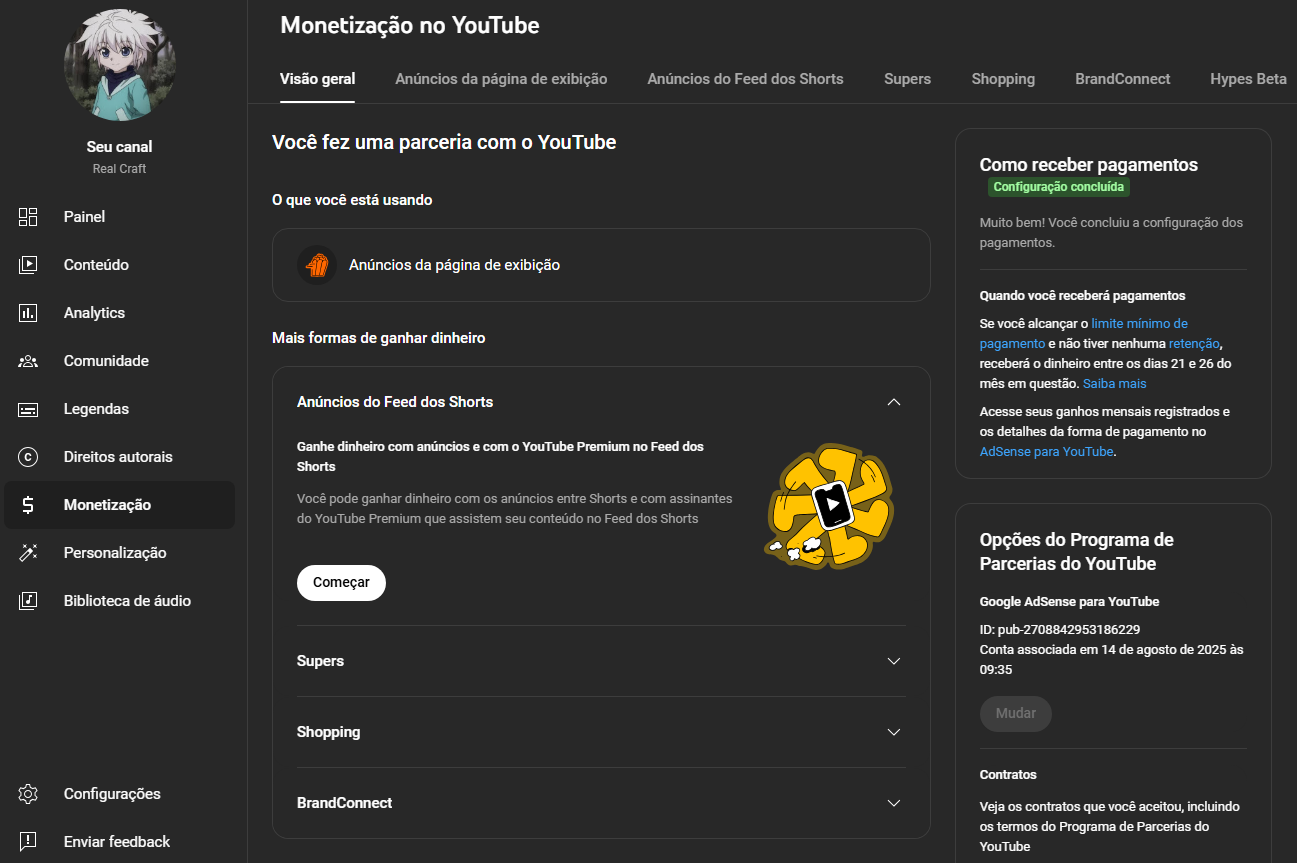1297x863 pixels.
Task: Click the disabled Mudar button
Action: pyautogui.click(x=1016, y=714)
